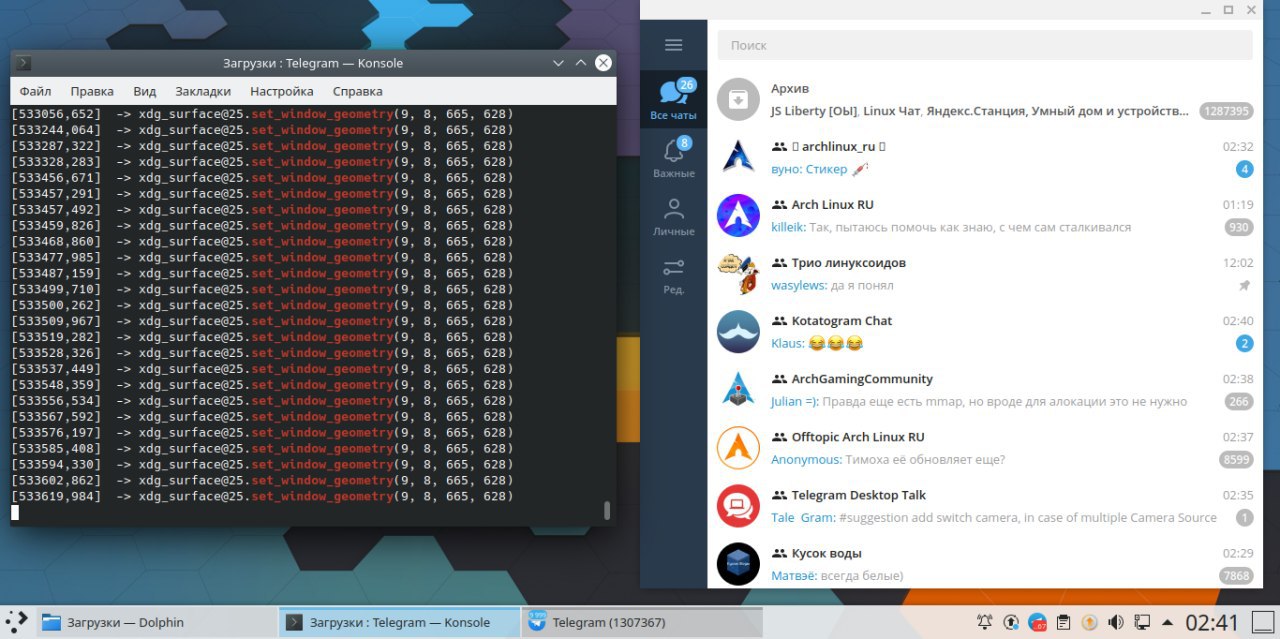The width and height of the screenshot is (1280, 639).
Task: Switch to "Загрузки — Dolphin" taskbar entry
Action: (157, 622)
